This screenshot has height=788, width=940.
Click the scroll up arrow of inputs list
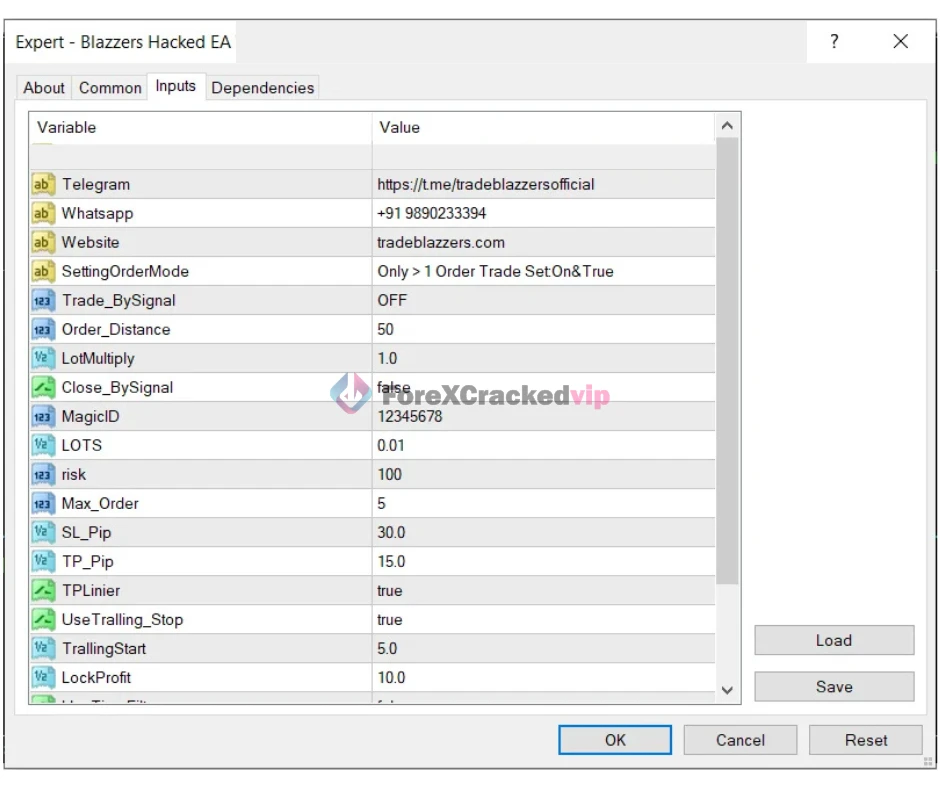coord(727,126)
